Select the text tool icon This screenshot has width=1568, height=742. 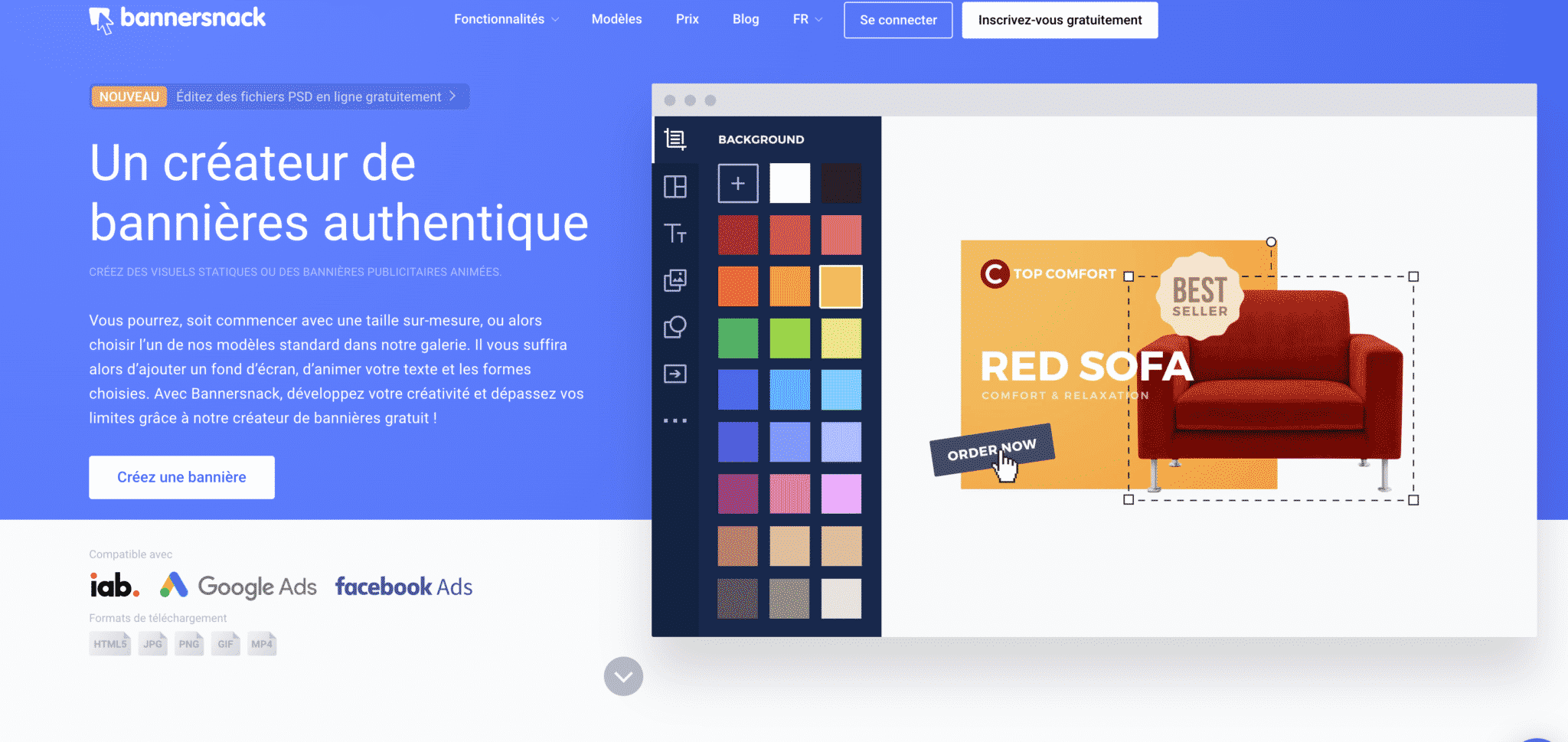pyautogui.click(x=675, y=233)
